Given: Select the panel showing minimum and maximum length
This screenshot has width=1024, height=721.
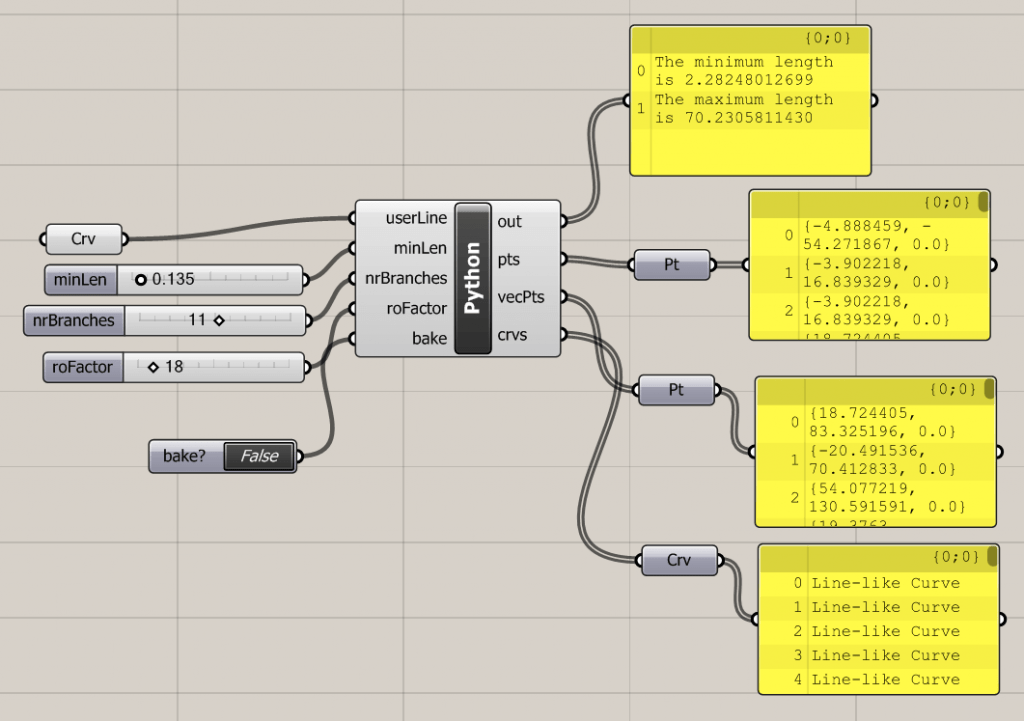Looking at the screenshot, I should pyautogui.click(x=750, y=100).
